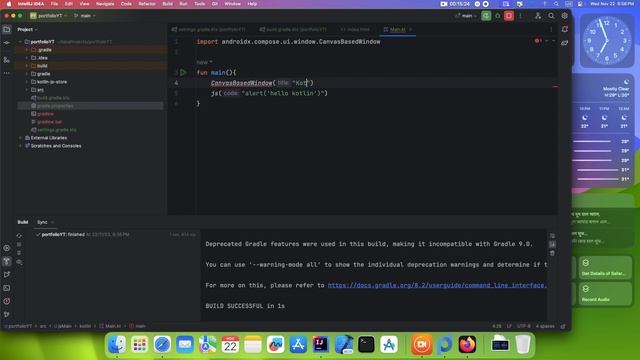Click the Debug bug icon in toolbar
The image size is (640, 360).
(498, 16)
